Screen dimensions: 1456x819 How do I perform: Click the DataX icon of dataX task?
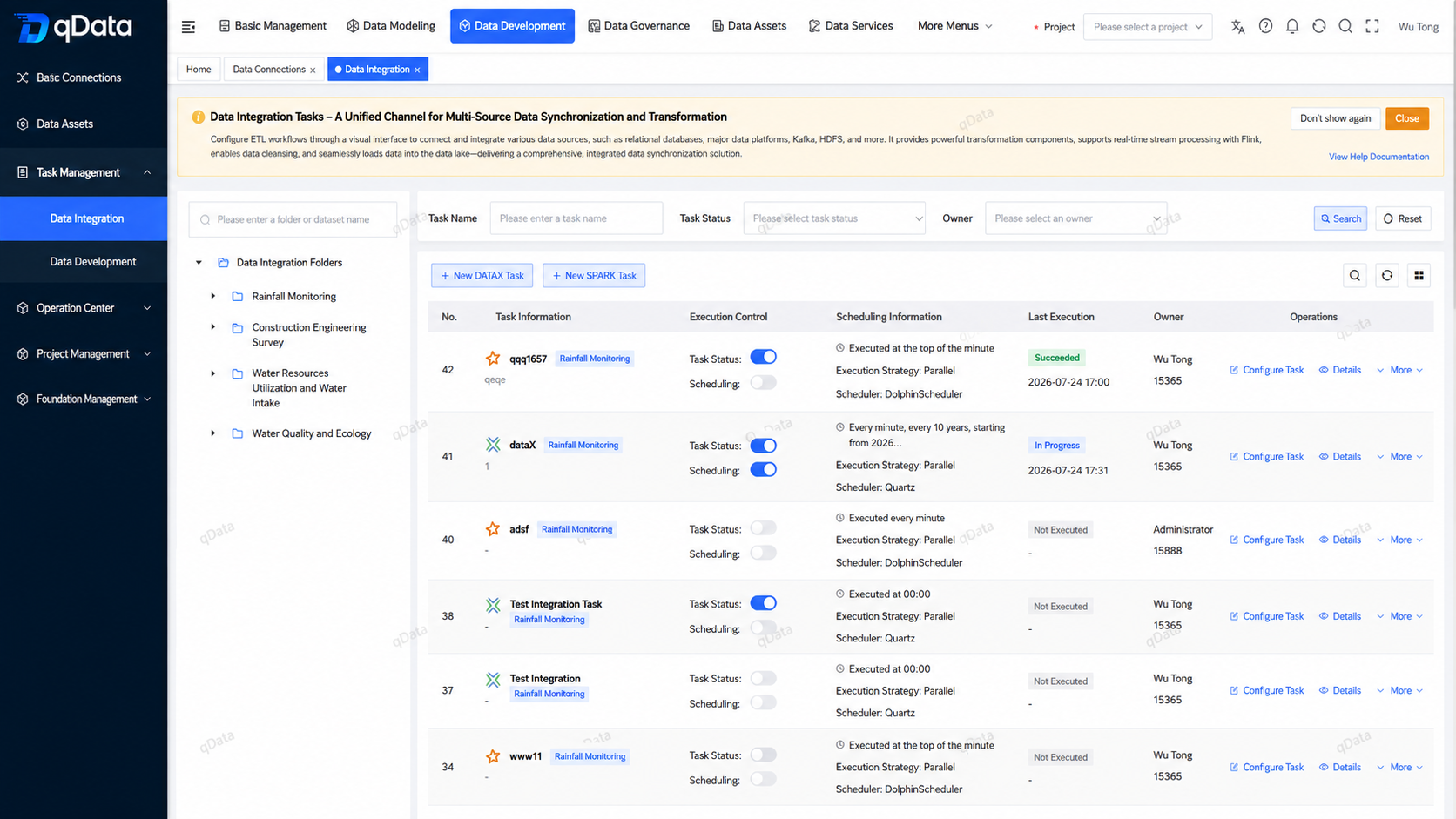(493, 445)
